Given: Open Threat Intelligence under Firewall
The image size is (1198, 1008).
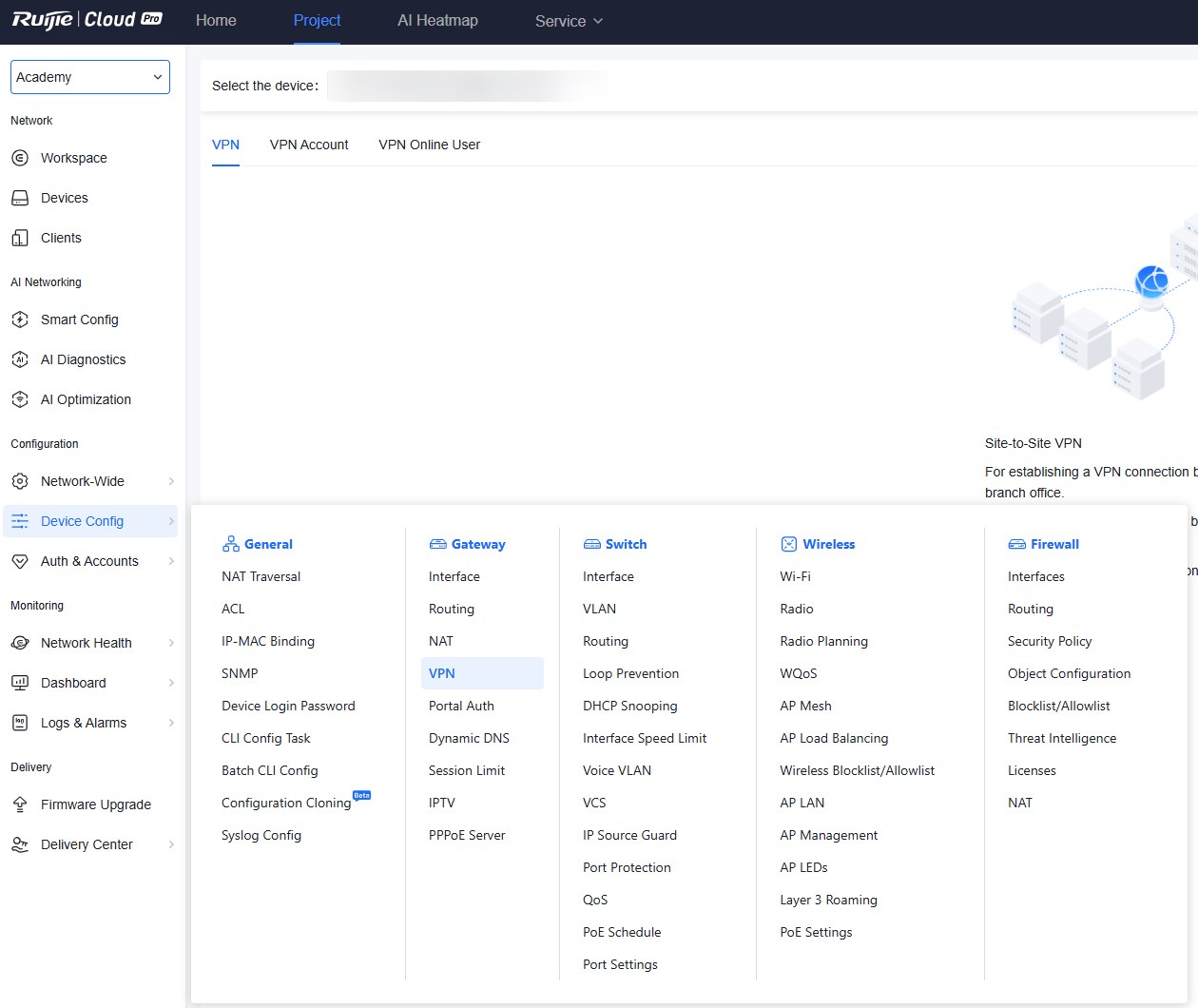Looking at the screenshot, I should (1062, 738).
